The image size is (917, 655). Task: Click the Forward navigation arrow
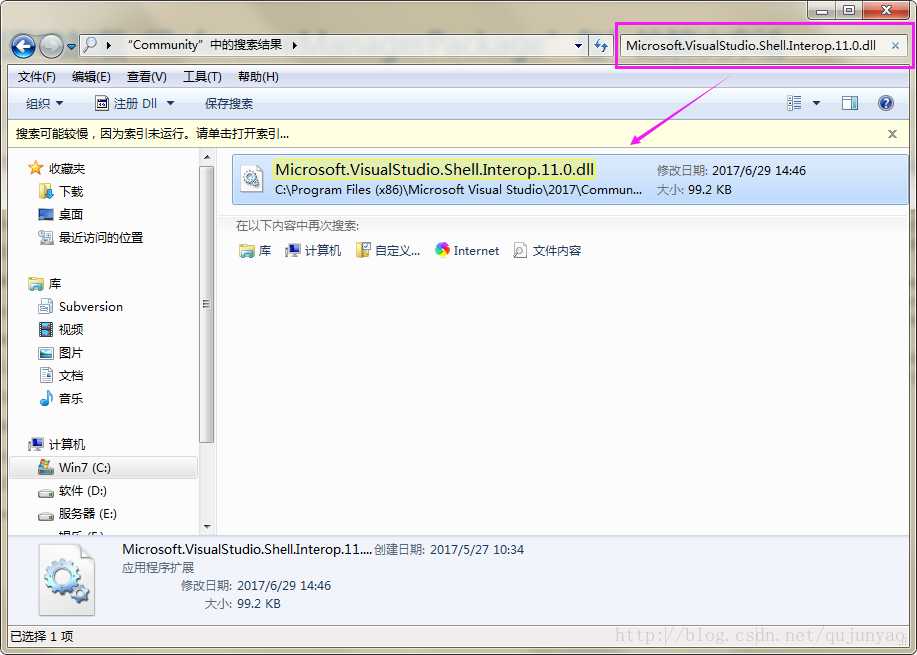point(51,46)
